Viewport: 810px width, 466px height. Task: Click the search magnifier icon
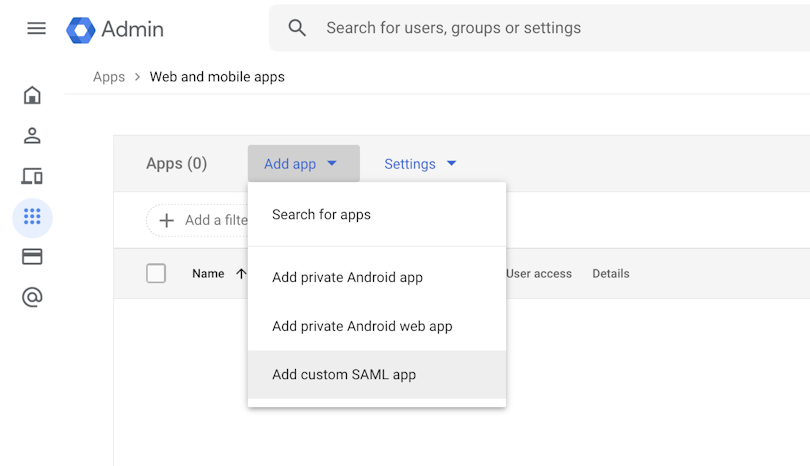[297, 28]
